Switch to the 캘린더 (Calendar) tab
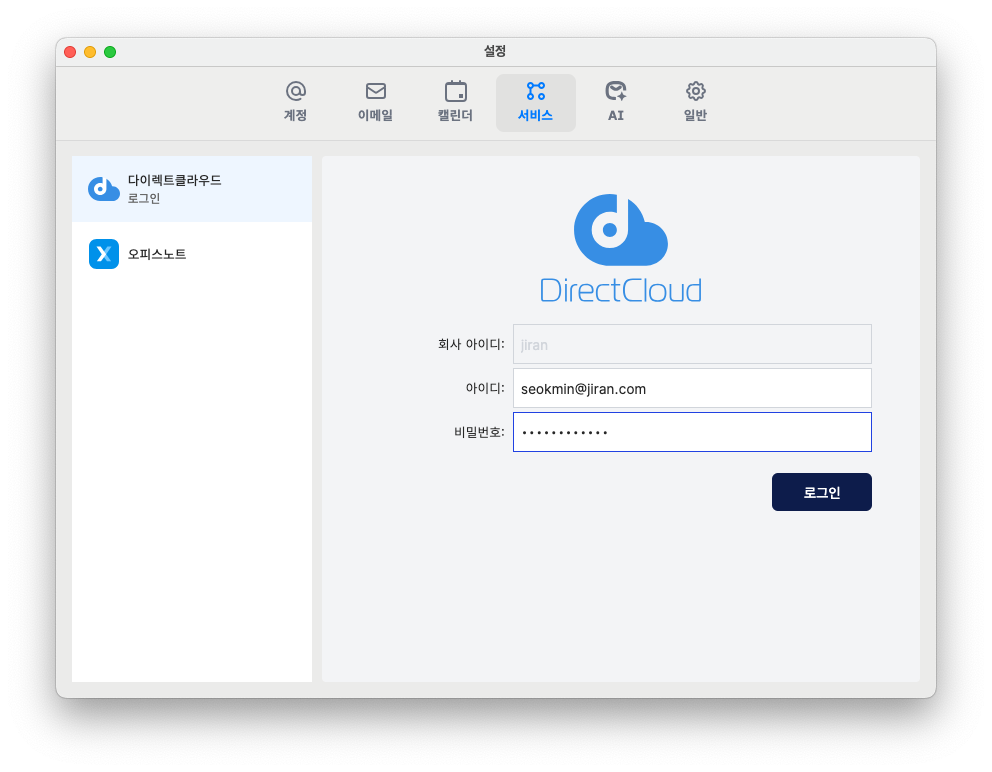Image resolution: width=992 pixels, height=772 pixels. (456, 103)
